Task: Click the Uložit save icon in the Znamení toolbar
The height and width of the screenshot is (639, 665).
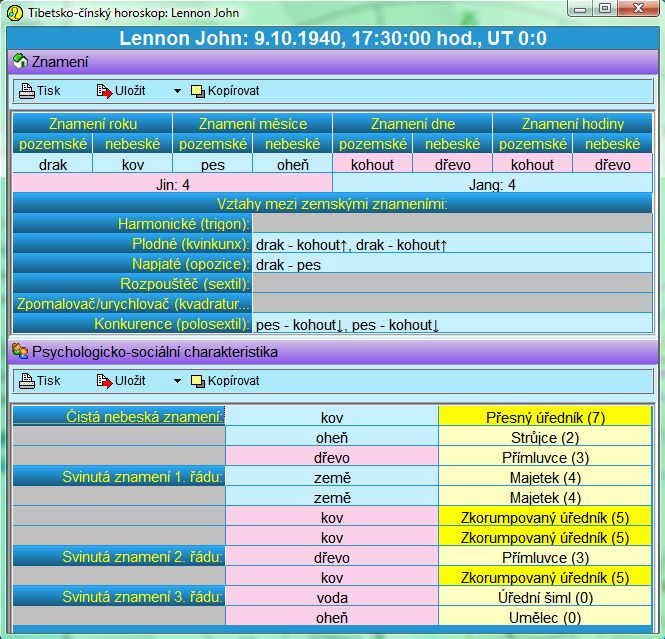Action: 104,91
